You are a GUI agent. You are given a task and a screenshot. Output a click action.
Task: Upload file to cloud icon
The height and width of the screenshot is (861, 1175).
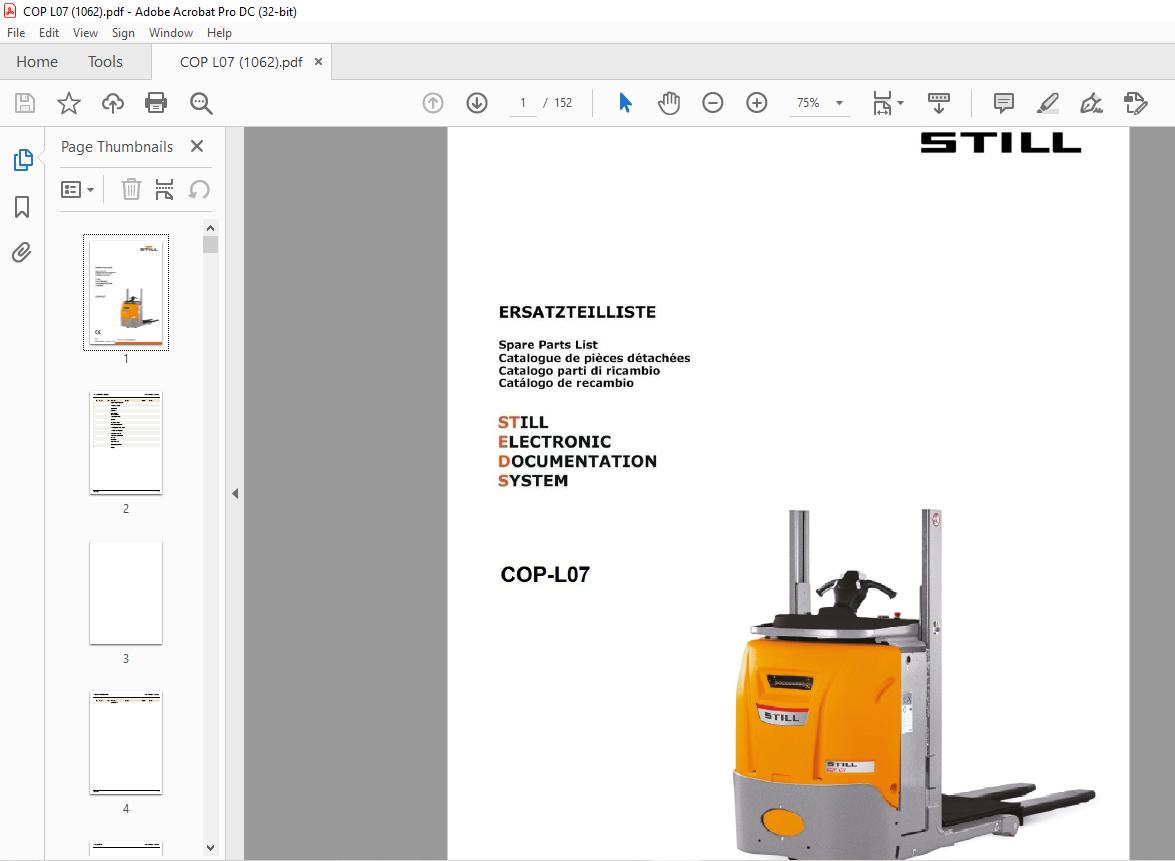(x=113, y=103)
